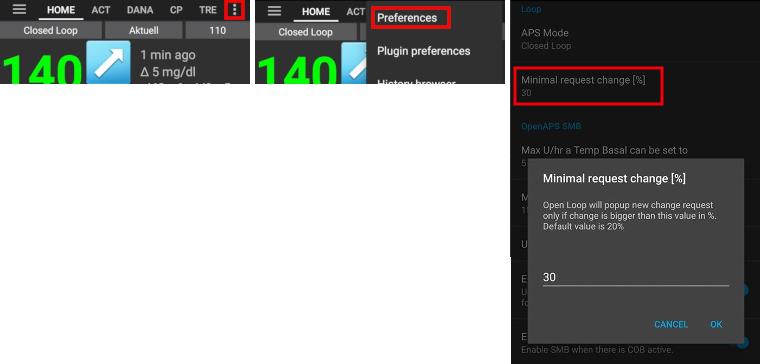Open hamburger menu in panel with Preferences menu
The width and height of the screenshot is (760, 364).
click(x=274, y=11)
